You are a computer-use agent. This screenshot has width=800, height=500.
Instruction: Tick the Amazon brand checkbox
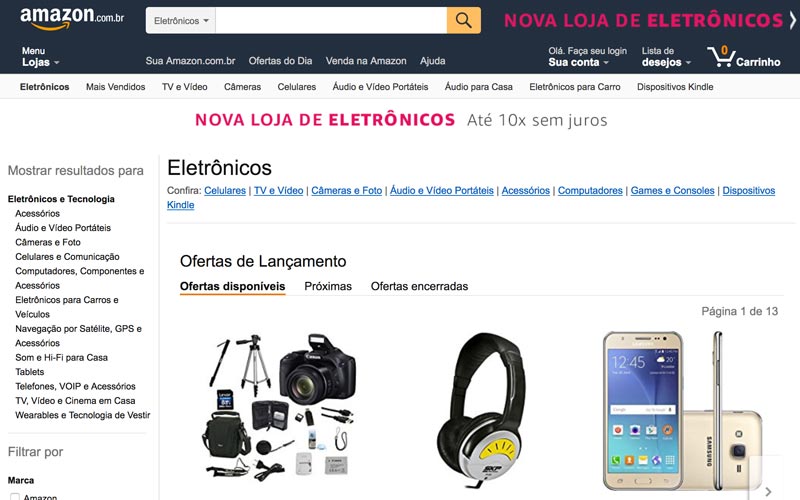pos(15,497)
